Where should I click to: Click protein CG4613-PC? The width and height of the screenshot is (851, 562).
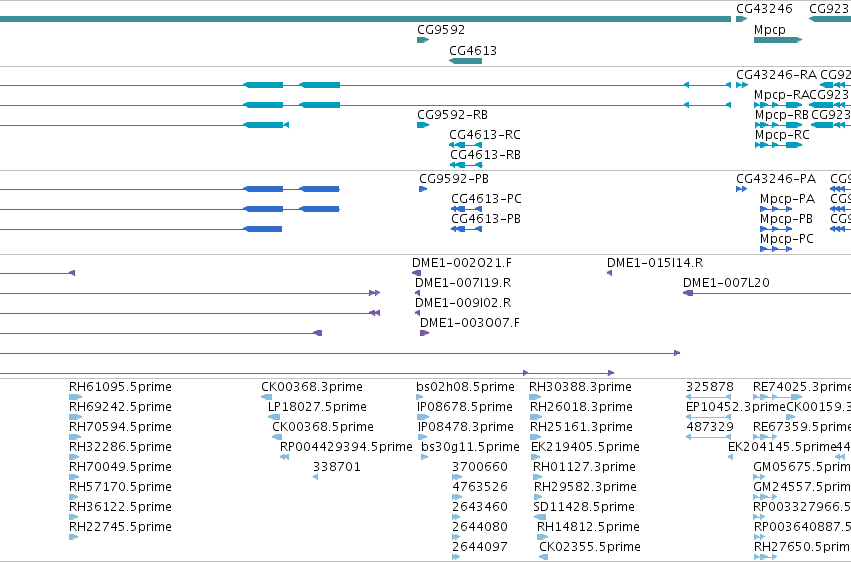486,199
